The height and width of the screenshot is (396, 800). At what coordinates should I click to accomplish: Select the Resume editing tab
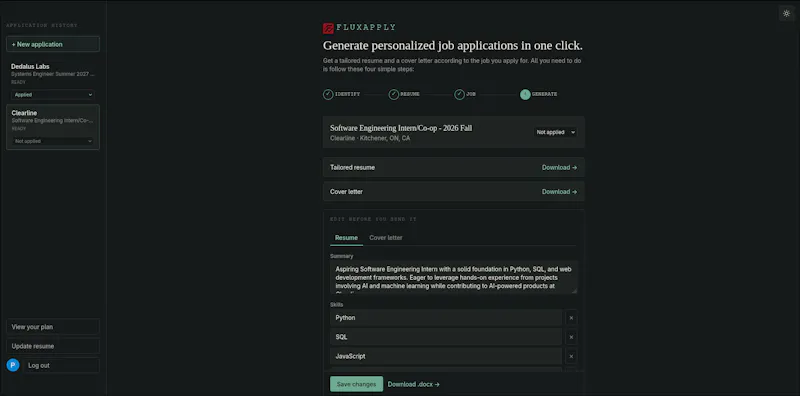click(x=346, y=238)
